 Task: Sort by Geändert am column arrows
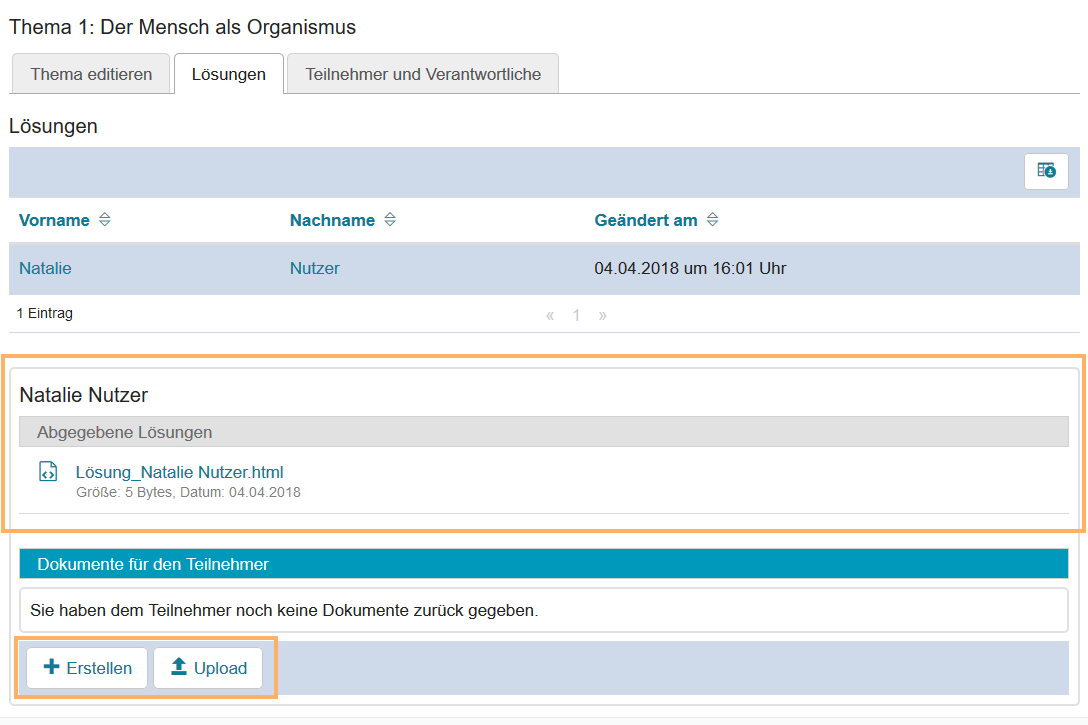click(713, 220)
